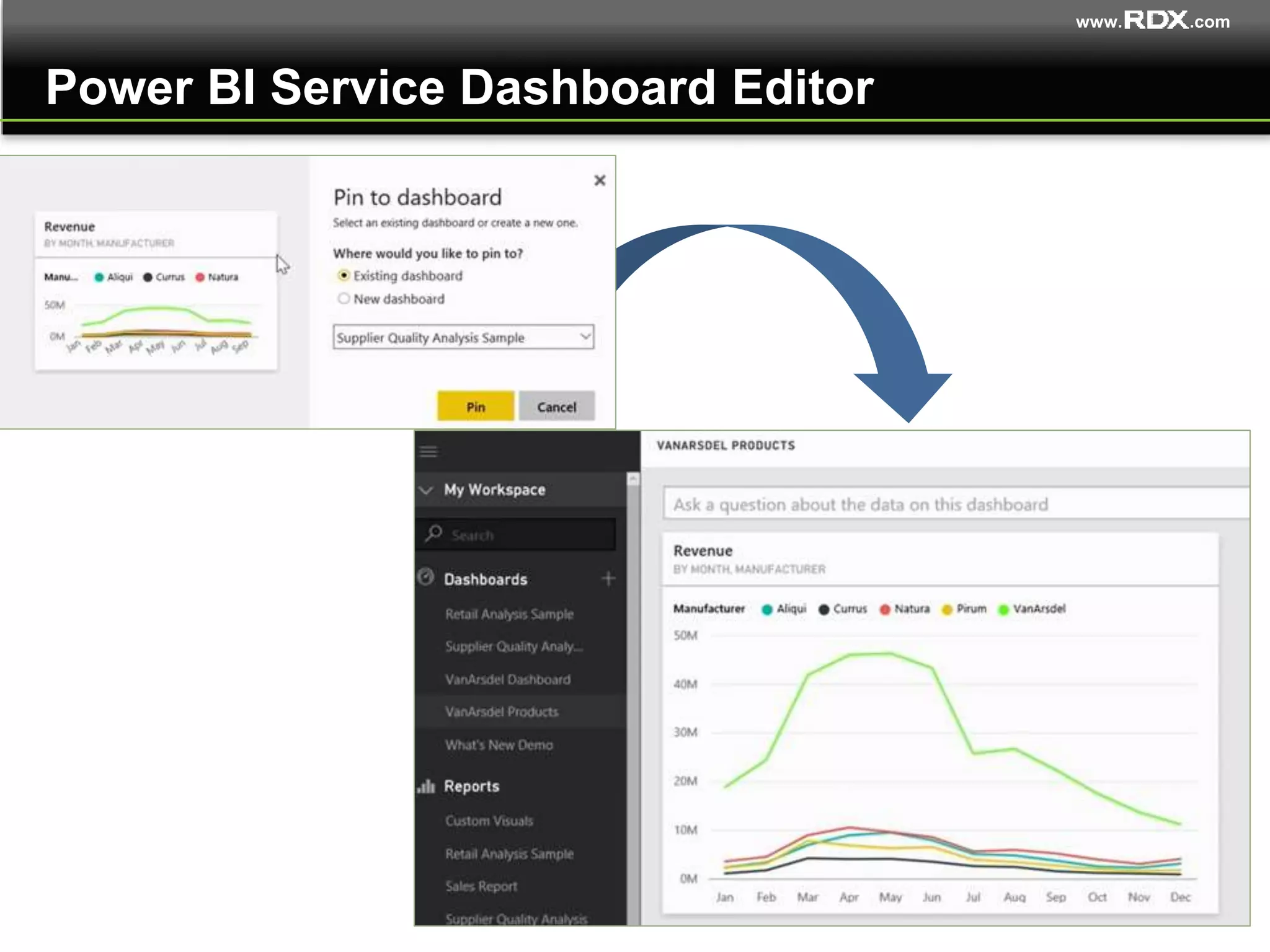This screenshot has width=1270, height=952.
Task: Select the Existing dashboard radio button
Action: (344, 275)
